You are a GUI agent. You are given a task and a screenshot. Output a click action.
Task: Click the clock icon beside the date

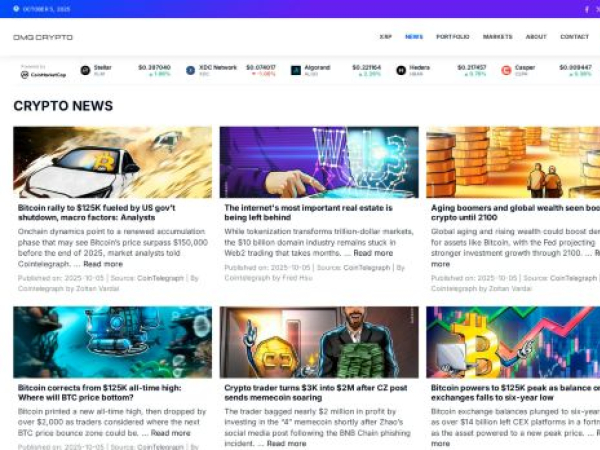point(16,9)
